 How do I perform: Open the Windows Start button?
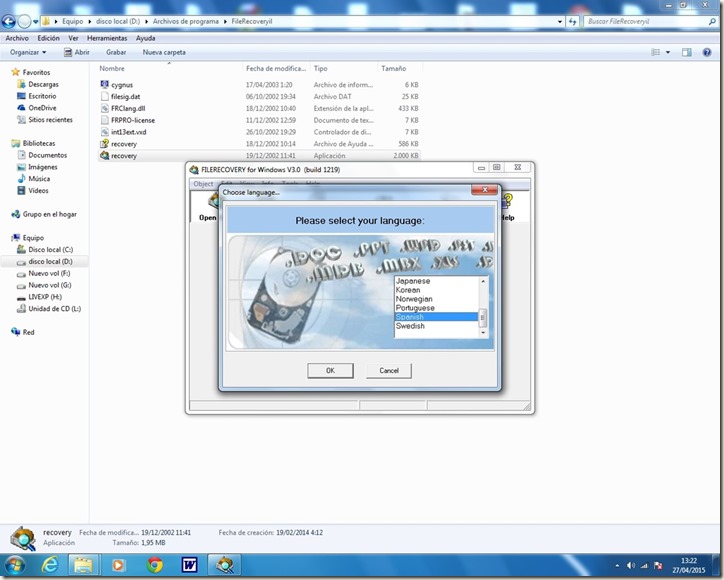click(14, 566)
